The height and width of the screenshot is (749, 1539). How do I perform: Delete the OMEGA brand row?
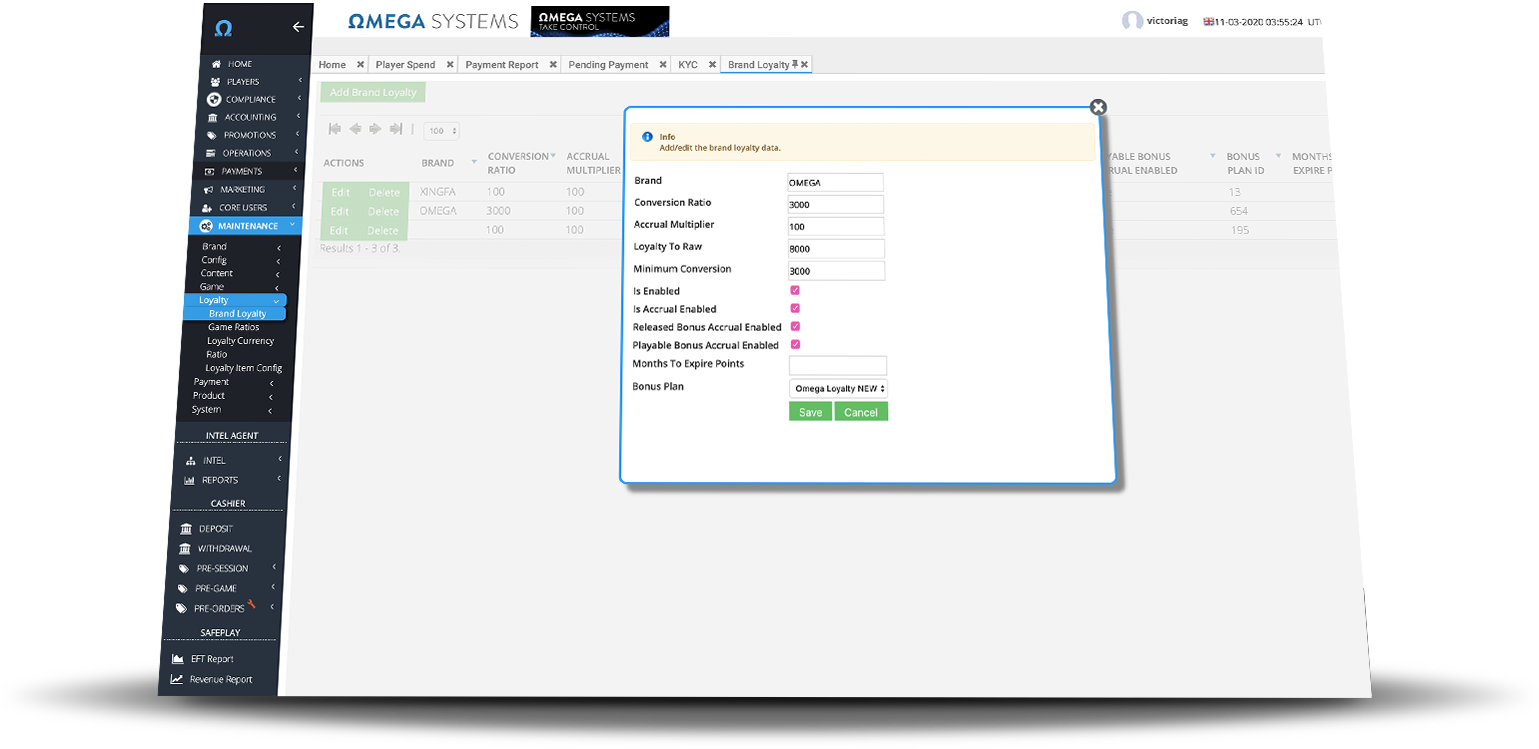[383, 211]
